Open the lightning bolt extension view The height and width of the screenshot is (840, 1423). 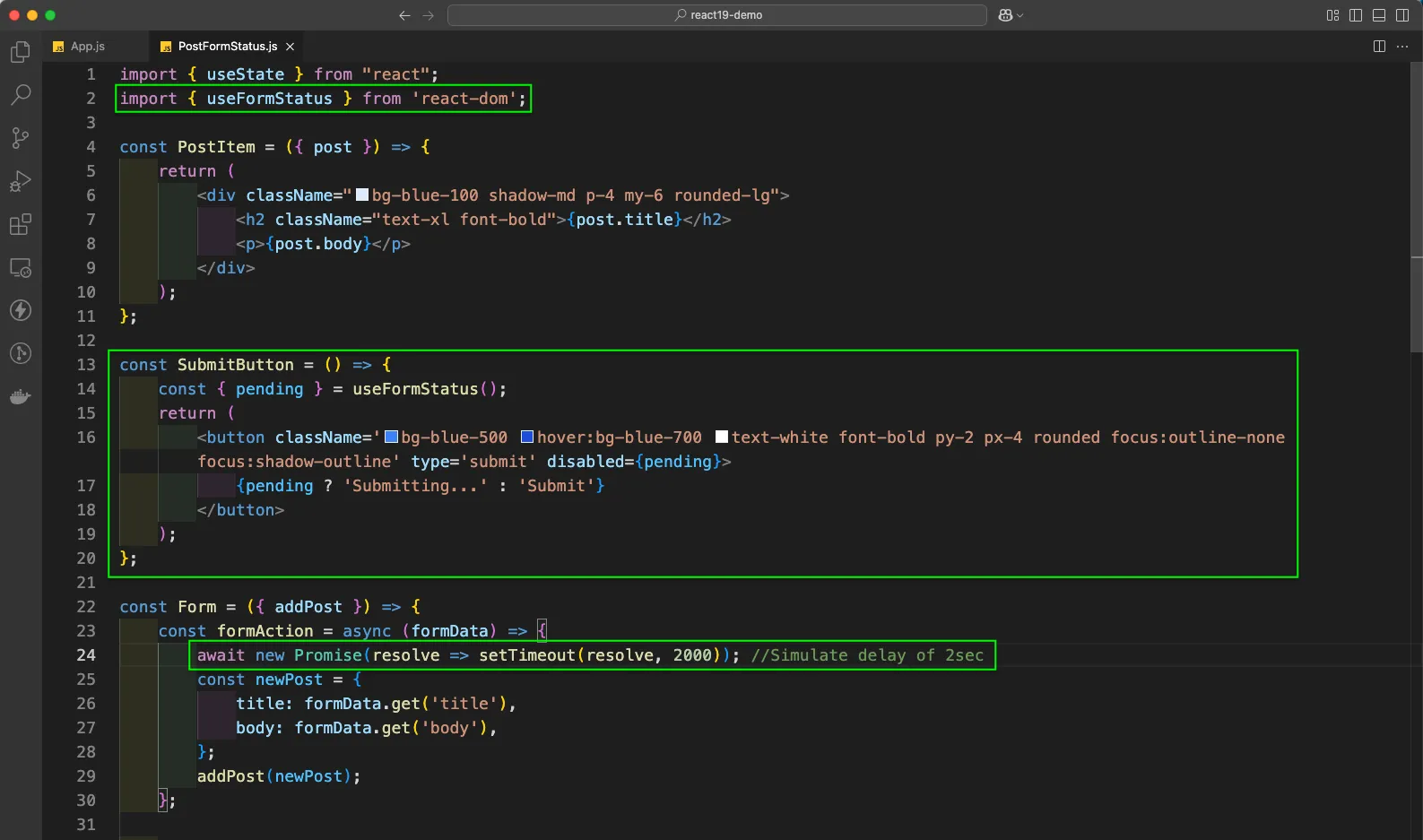click(x=21, y=310)
